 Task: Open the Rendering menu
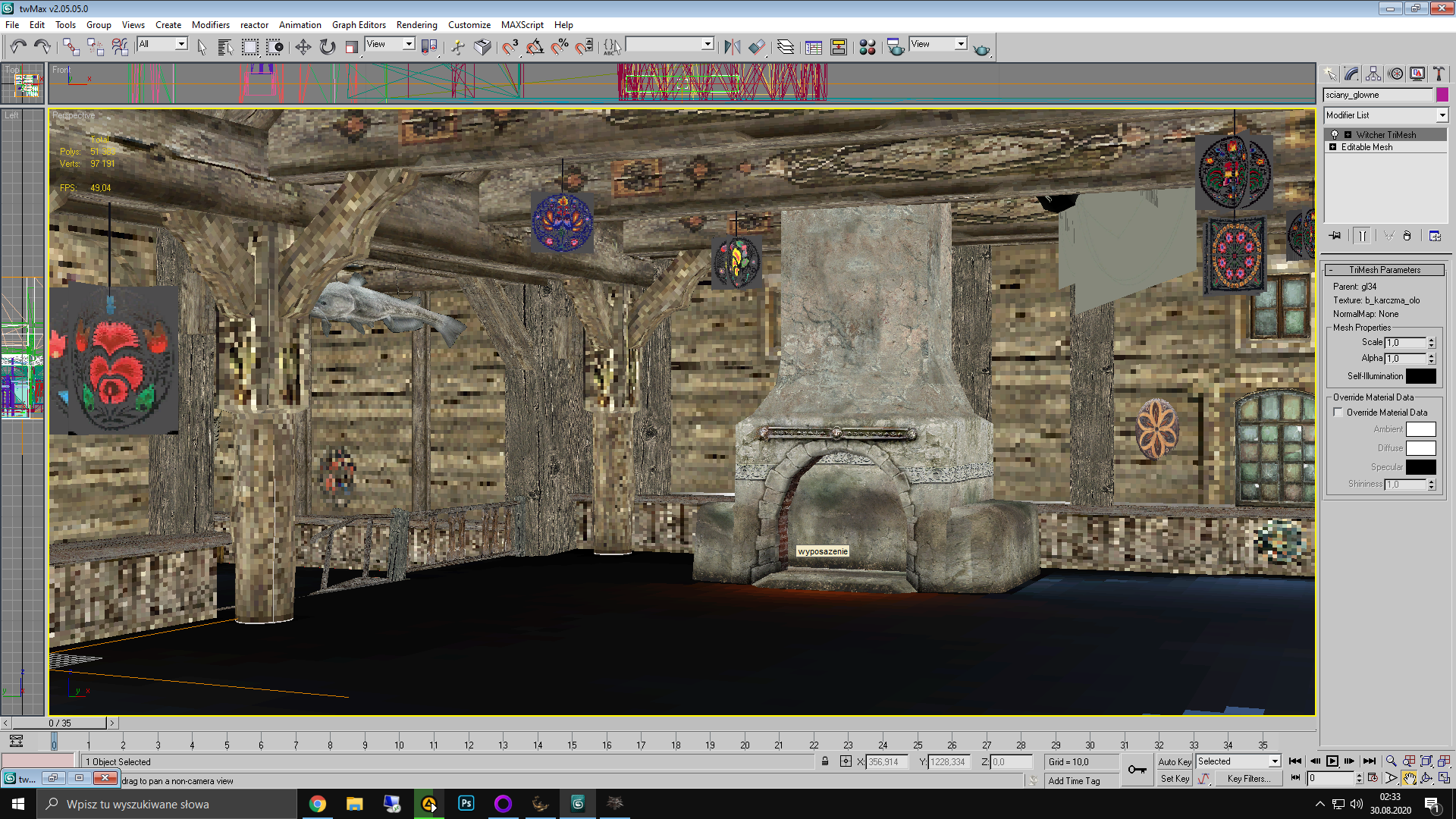tap(416, 25)
